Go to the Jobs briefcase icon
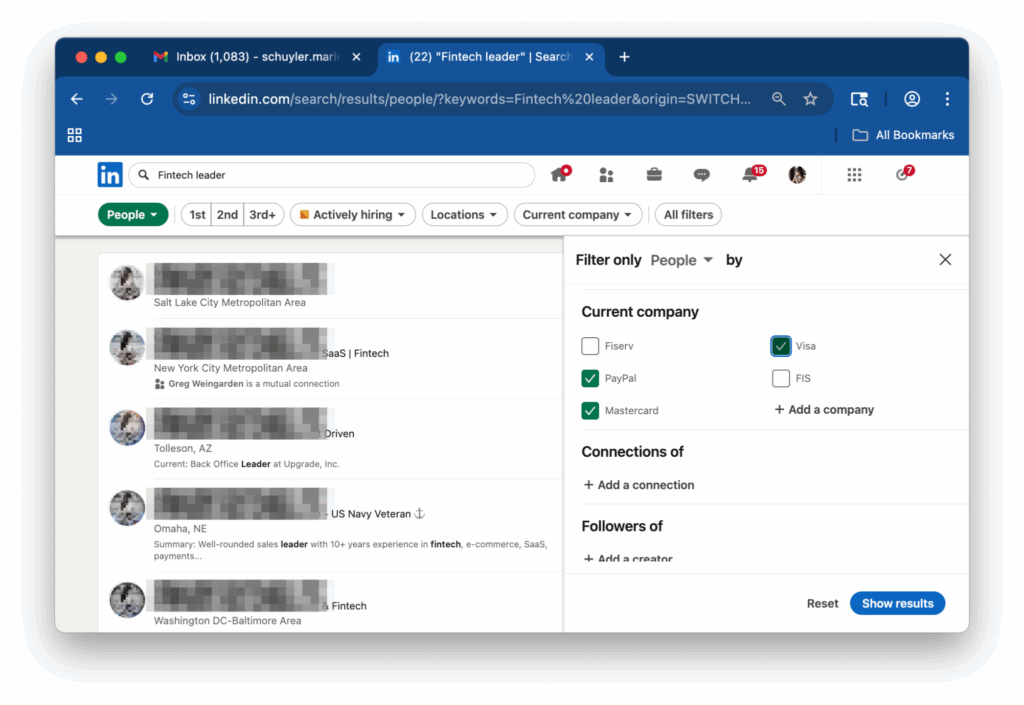Image resolution: width=1024 pixels, height=705 pixels. tap(654, 175)
